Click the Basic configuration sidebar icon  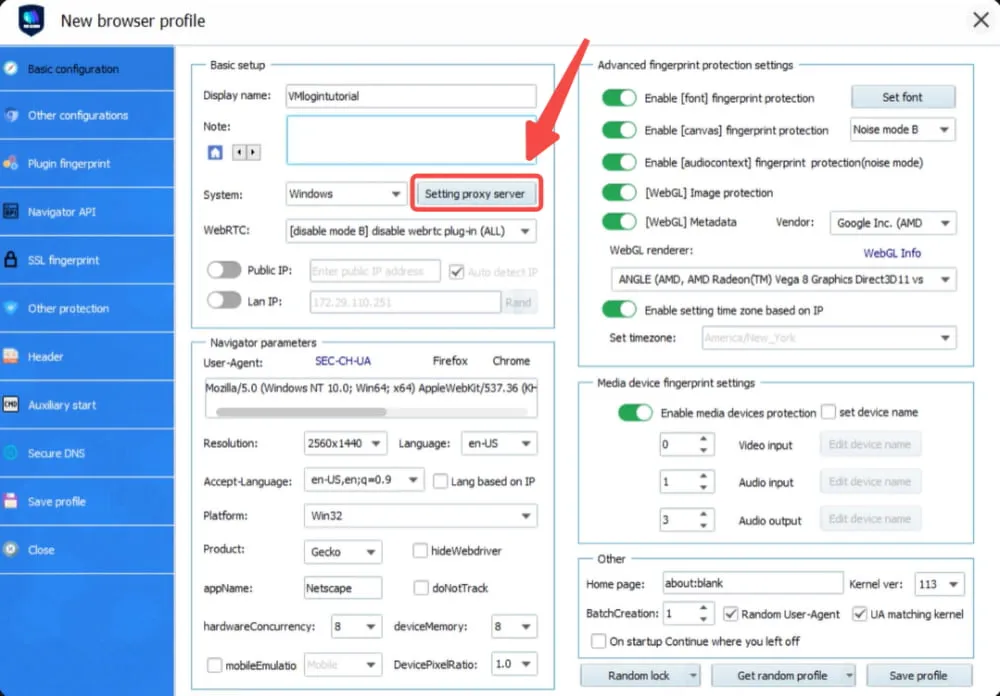pos(11,68)
